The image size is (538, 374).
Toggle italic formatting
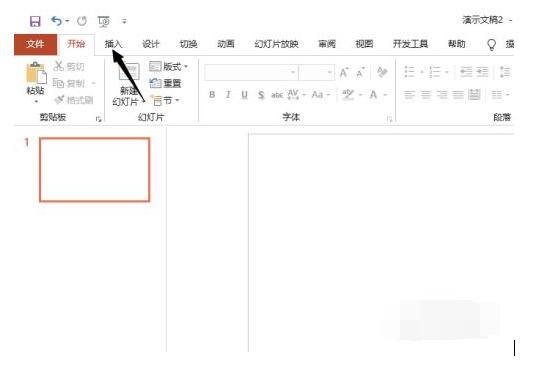click(228, 94)
